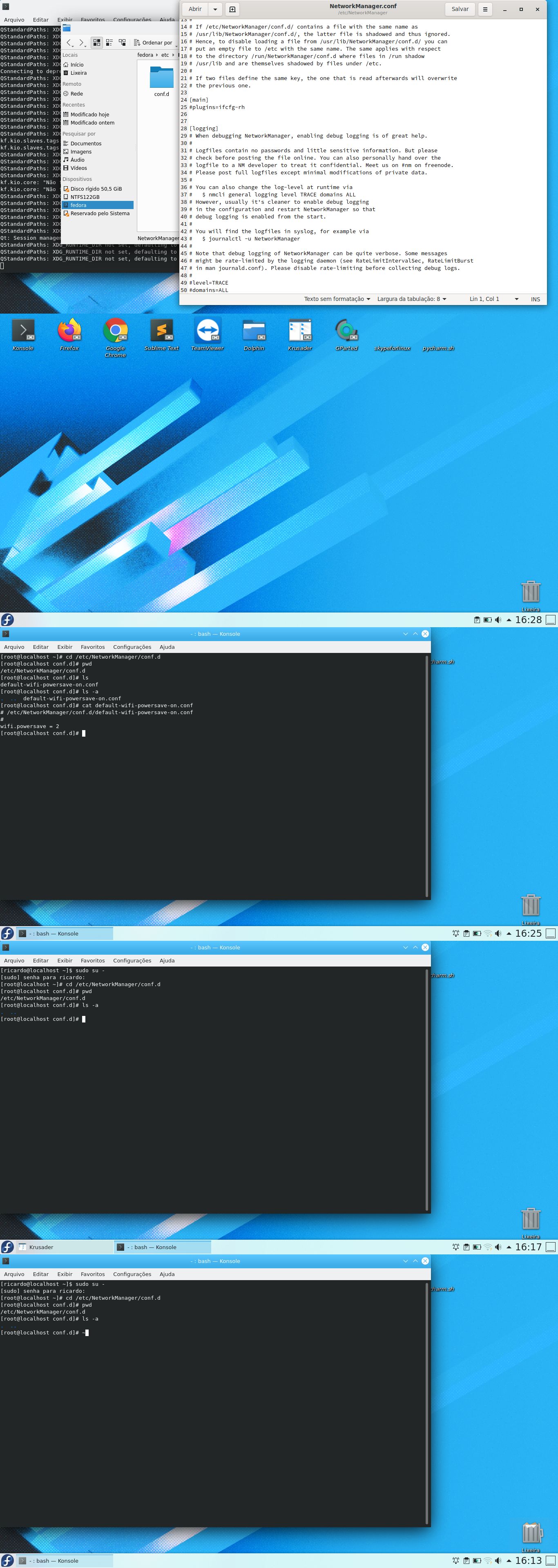Switch Dolphin to icons view mode
The height and width of the screenshot is (1568, 558).
[96, 42]
